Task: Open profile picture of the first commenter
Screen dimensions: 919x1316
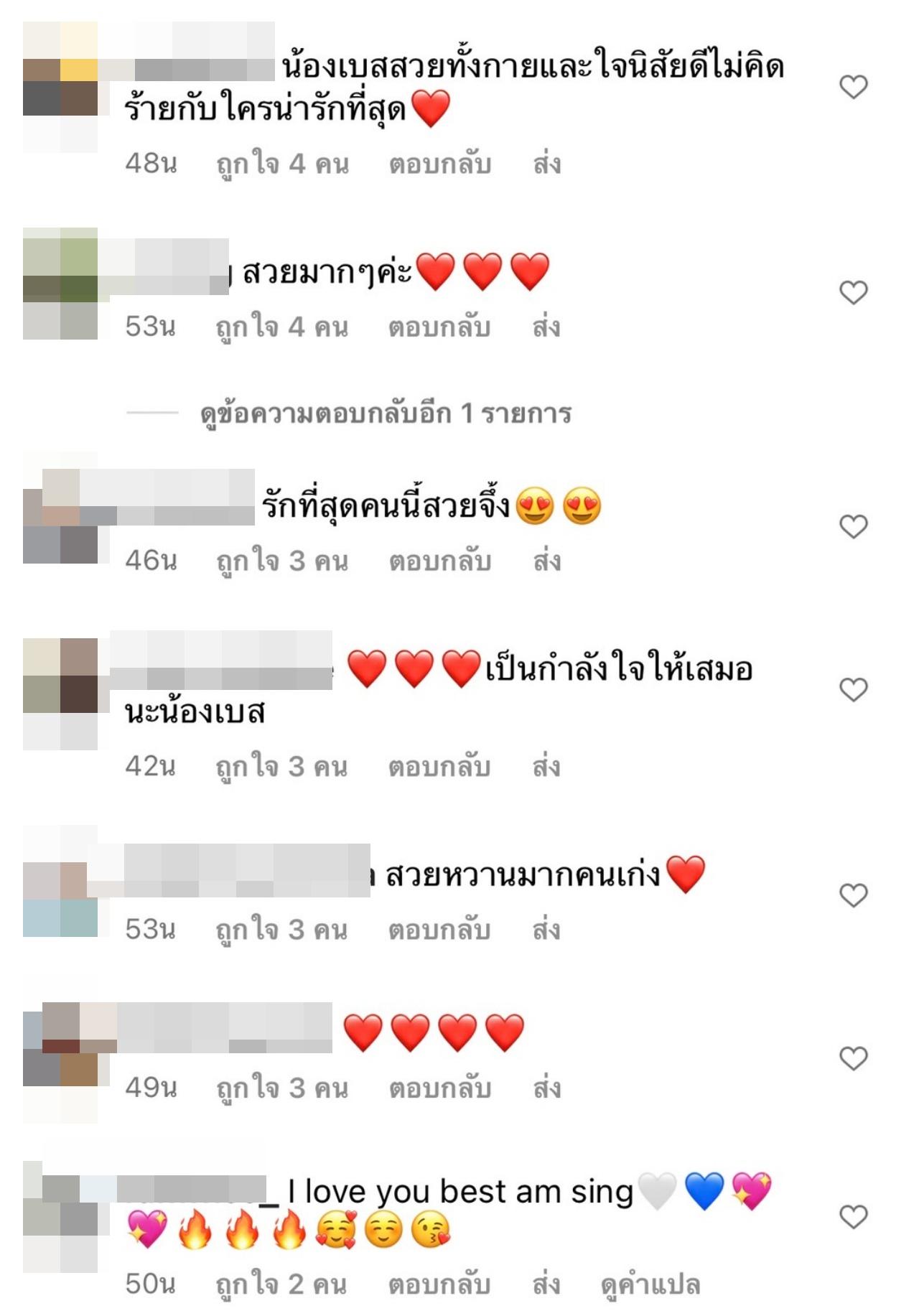Action: [x=60, y=87]
